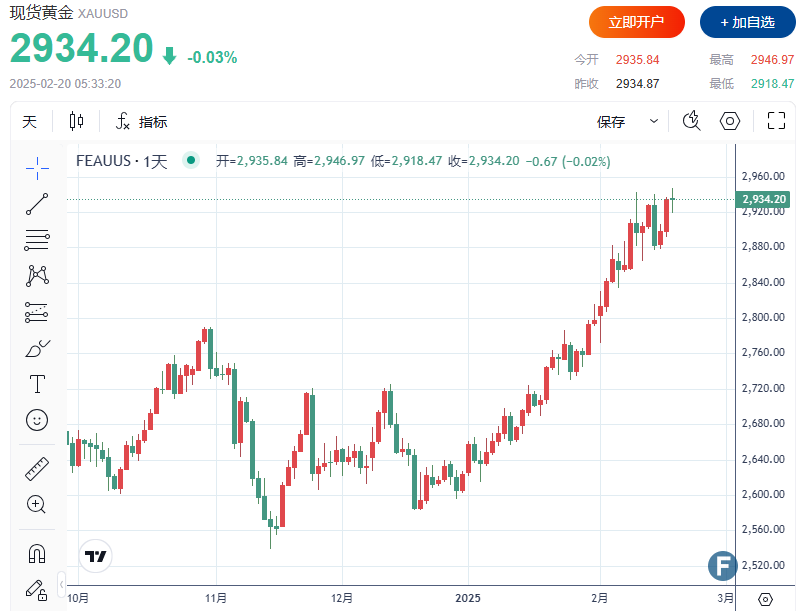Image resolution: width=800 pixels, height=611 pixels.
Task: Click the 立即开户 button
Action: (637, 21)
